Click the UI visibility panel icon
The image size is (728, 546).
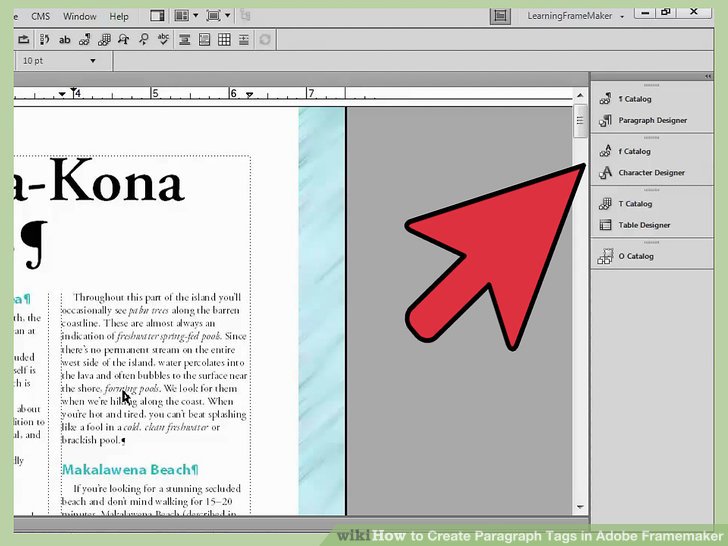click(157, 16)
